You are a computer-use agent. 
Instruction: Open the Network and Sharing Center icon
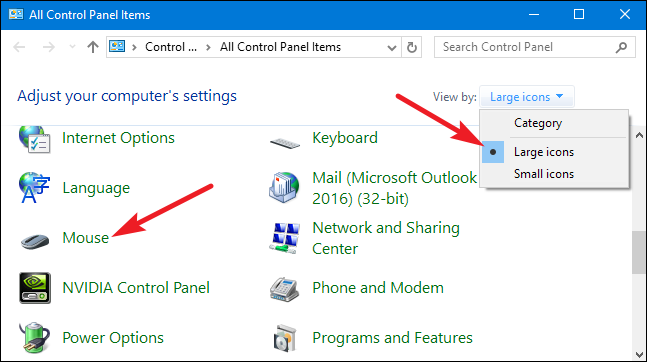(284, 238)
